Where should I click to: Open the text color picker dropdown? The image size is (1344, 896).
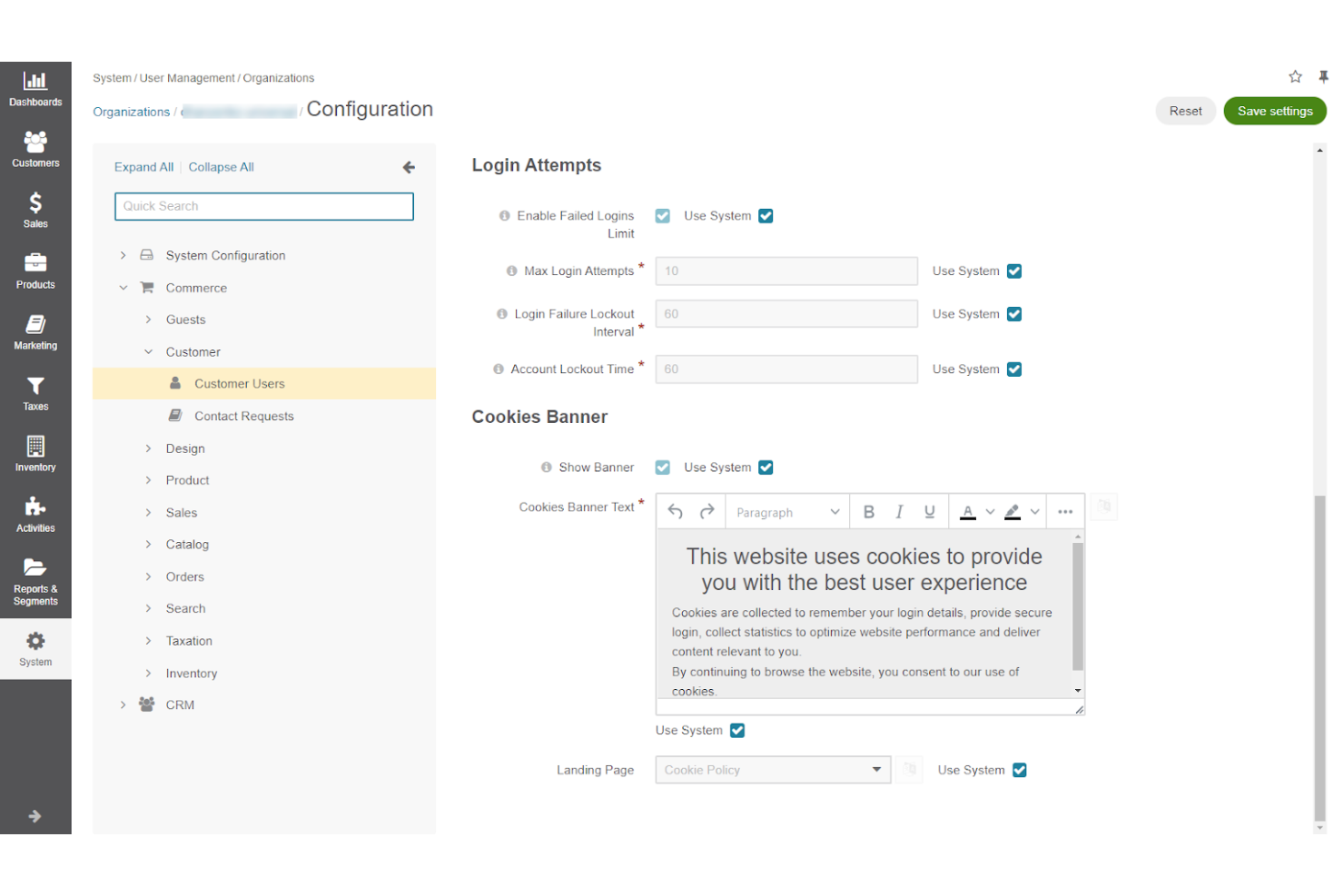[990, 511]
